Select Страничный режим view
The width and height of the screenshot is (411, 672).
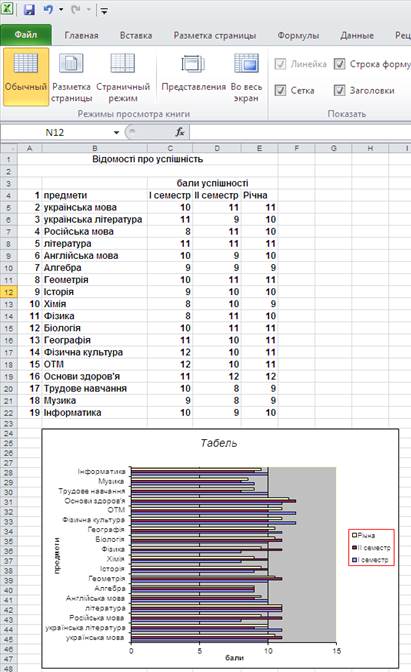pyautogui.click(x=123, y=77)
